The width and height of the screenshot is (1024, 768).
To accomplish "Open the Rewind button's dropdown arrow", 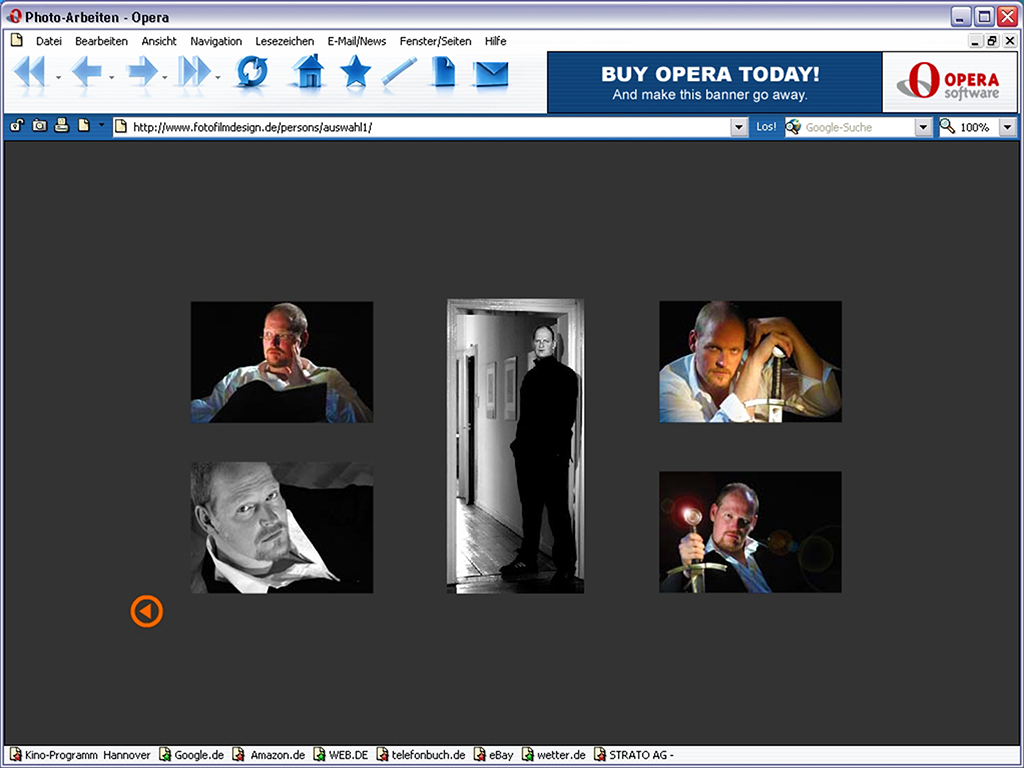I will coord(58,78).
